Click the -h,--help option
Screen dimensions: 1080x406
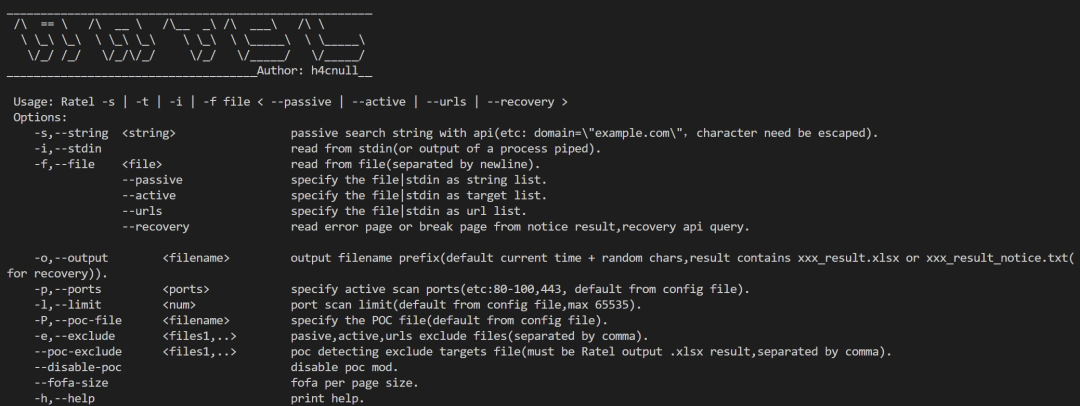(64, 398)
